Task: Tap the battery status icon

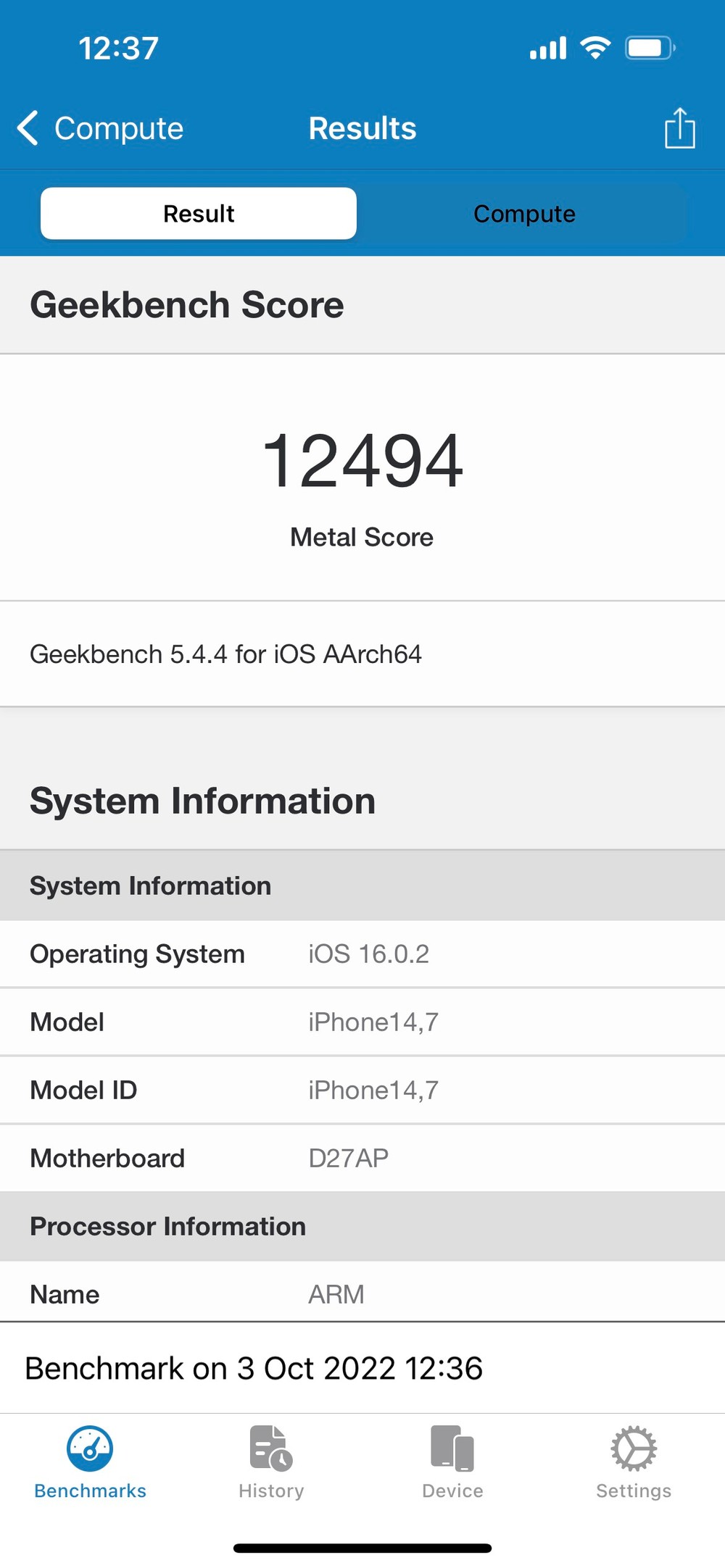Action: coord(650,49)
